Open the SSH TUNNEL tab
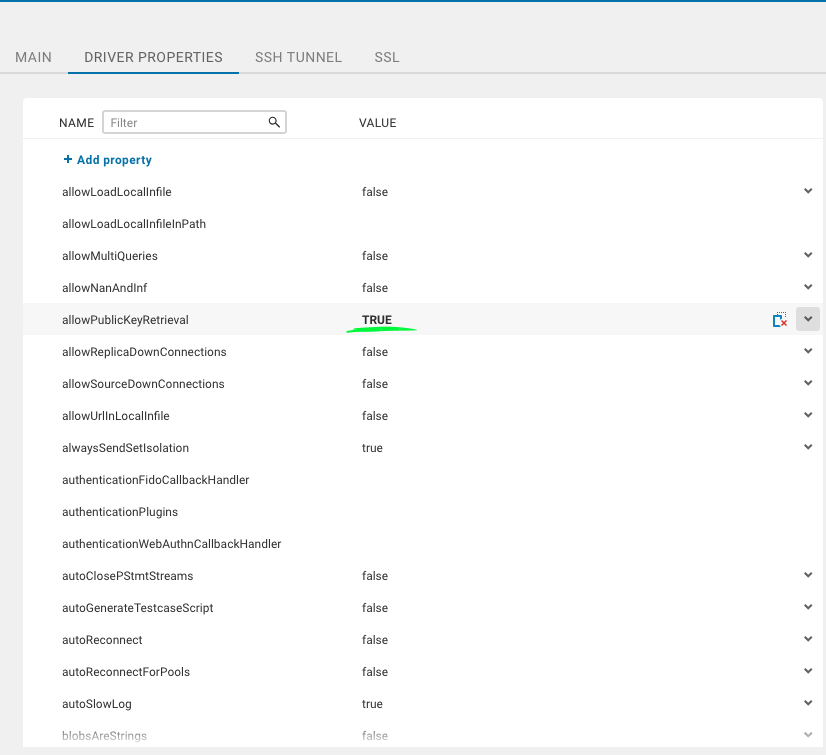 tap(298, 57)
